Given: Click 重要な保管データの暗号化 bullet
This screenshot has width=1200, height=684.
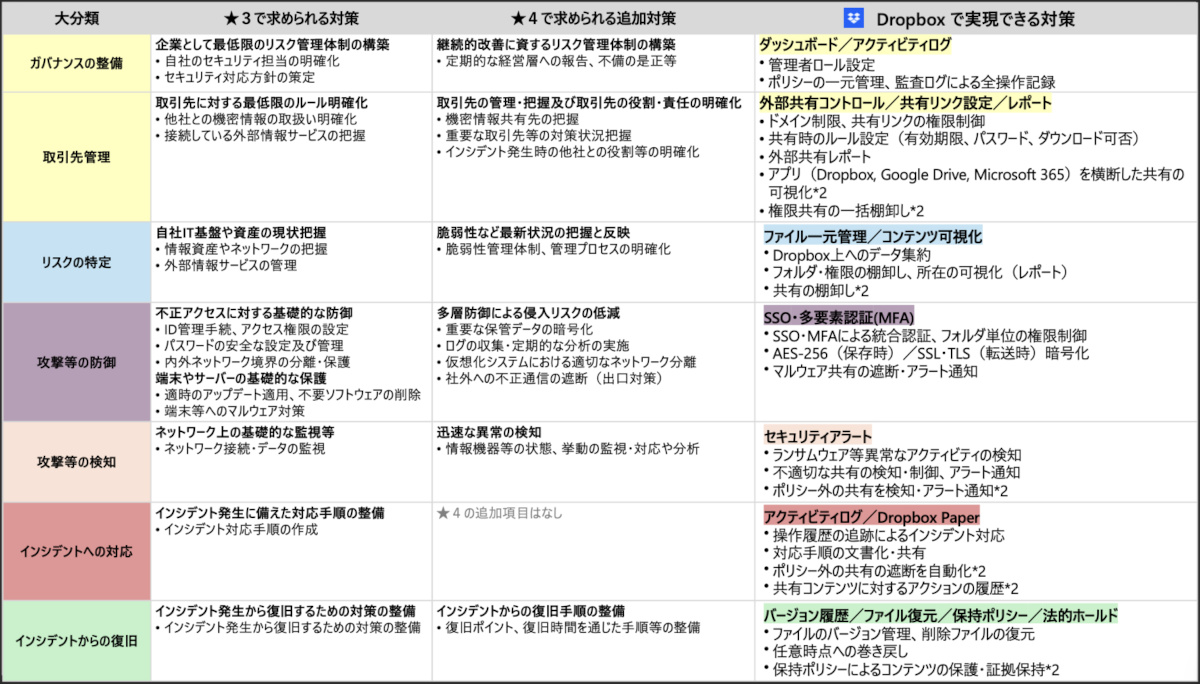Looking at the screenshot, I should pyautogui.click(x=515, y=329).
